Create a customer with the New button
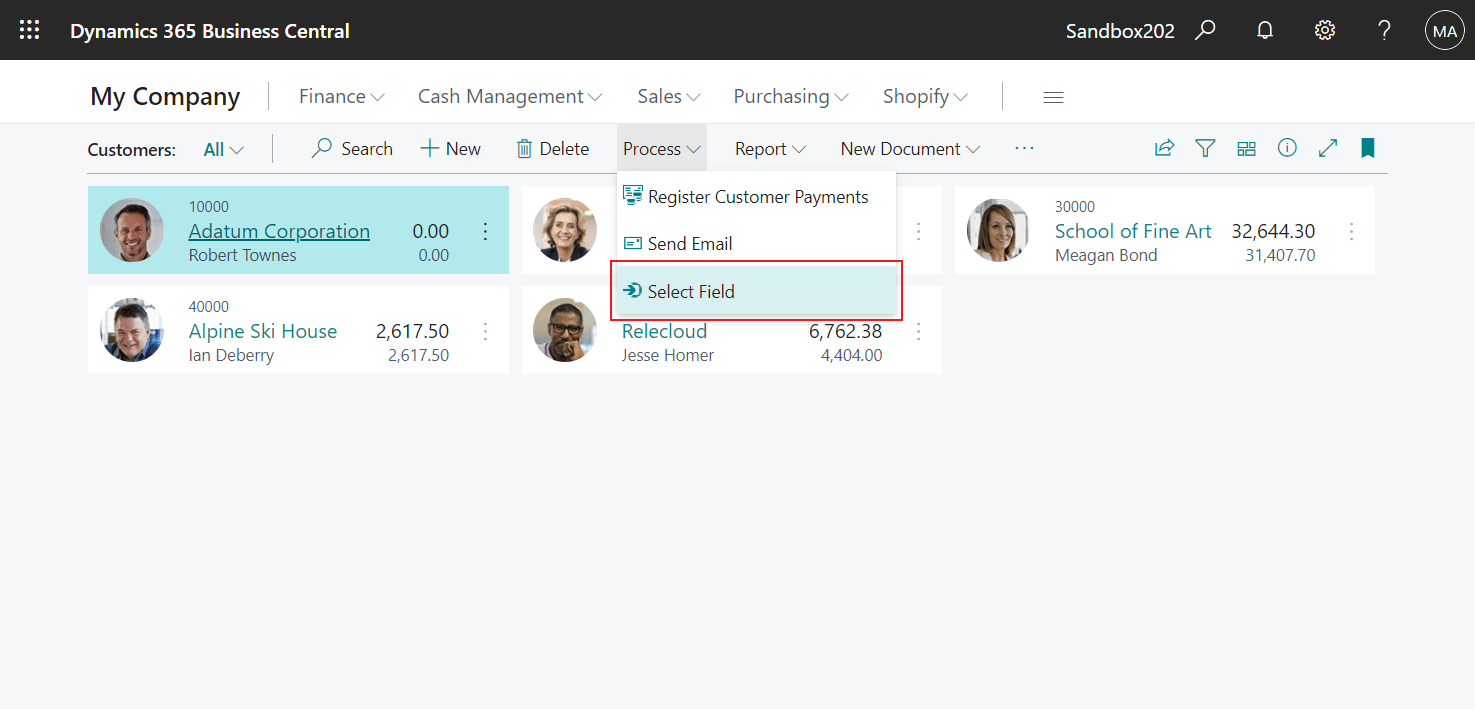This screenshot has height=709, width=1475. coord(450,147)
